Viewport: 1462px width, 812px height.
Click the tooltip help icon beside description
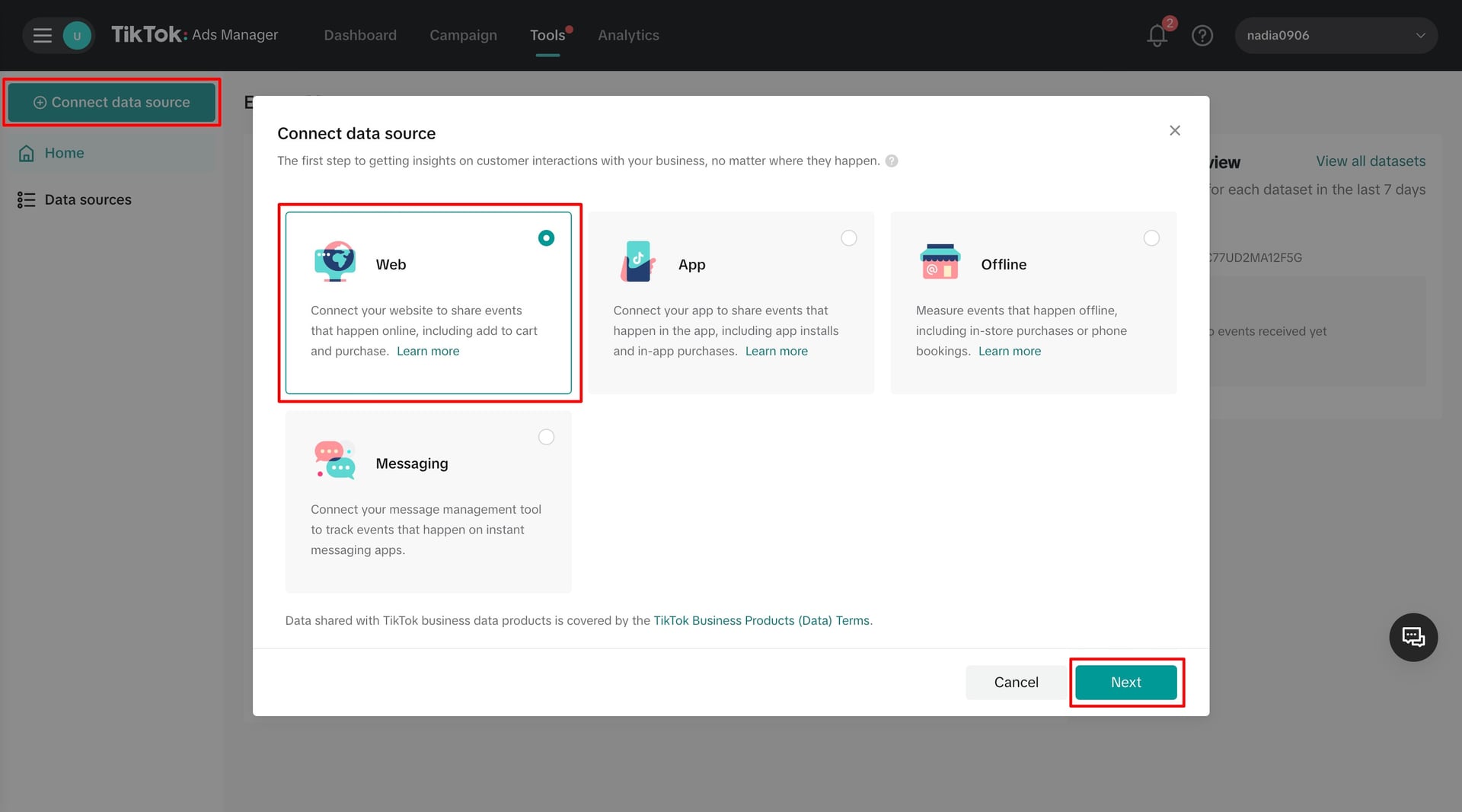point(892,161)
